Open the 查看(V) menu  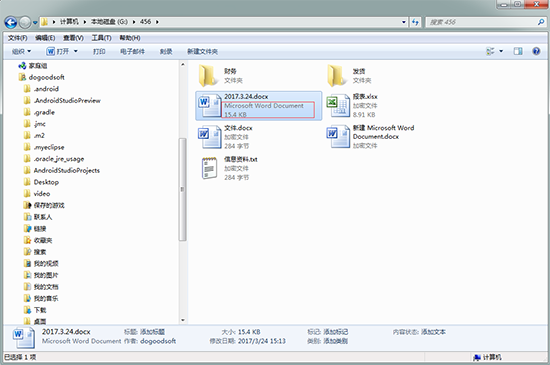(x=73, y=38)
